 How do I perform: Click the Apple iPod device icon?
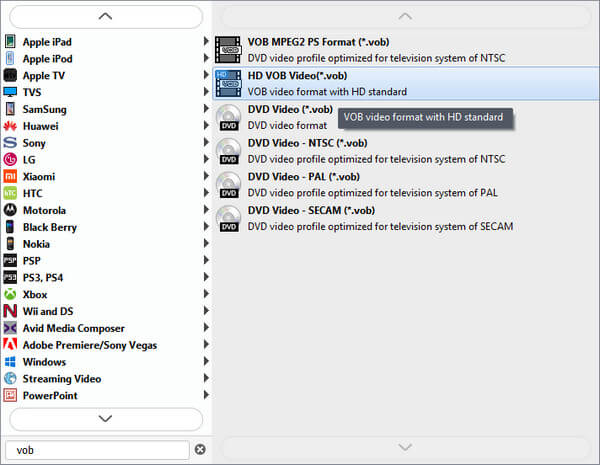[x=10, y=58]
